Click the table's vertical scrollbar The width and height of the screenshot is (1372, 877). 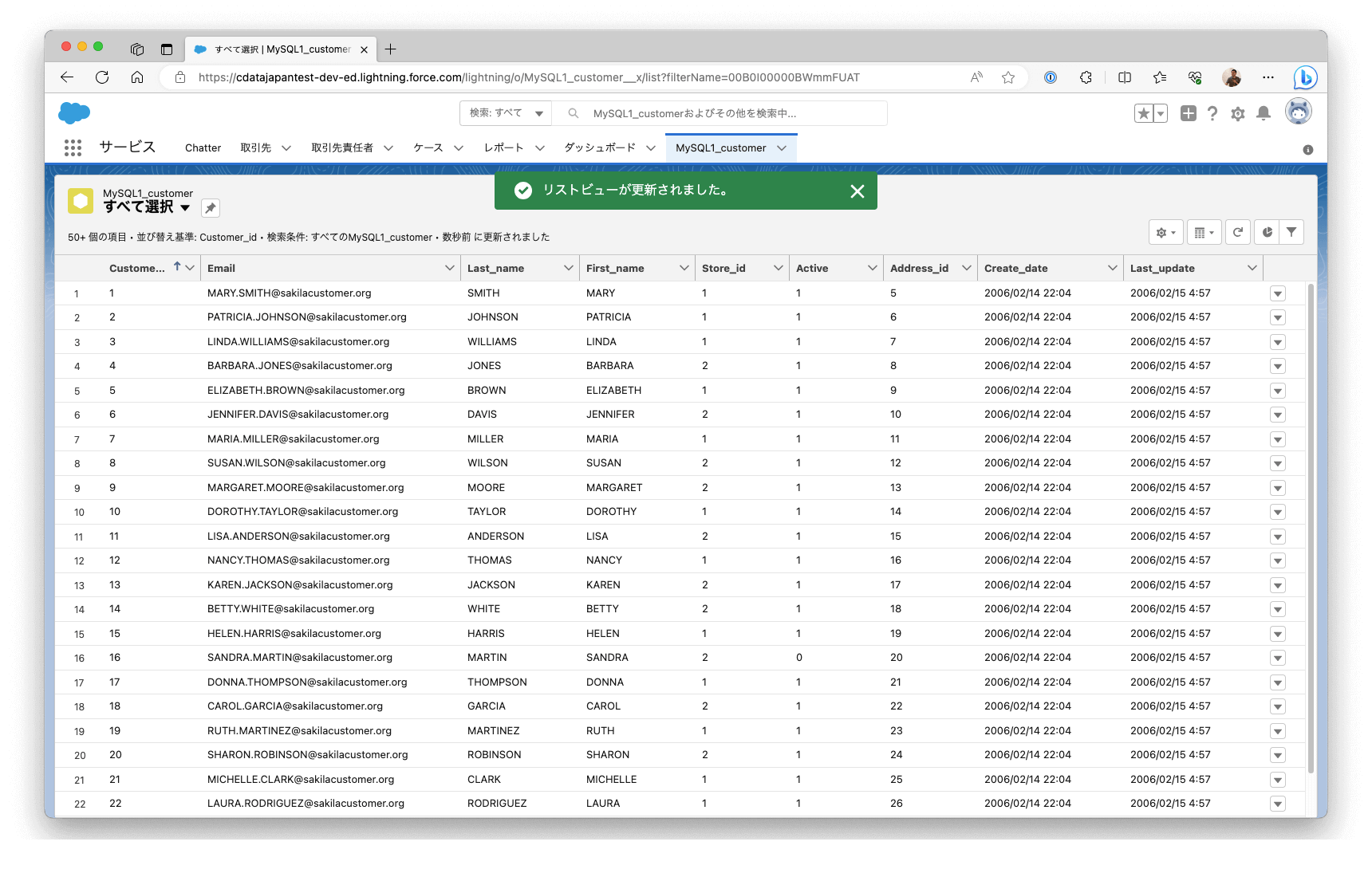coord(1311,528)
